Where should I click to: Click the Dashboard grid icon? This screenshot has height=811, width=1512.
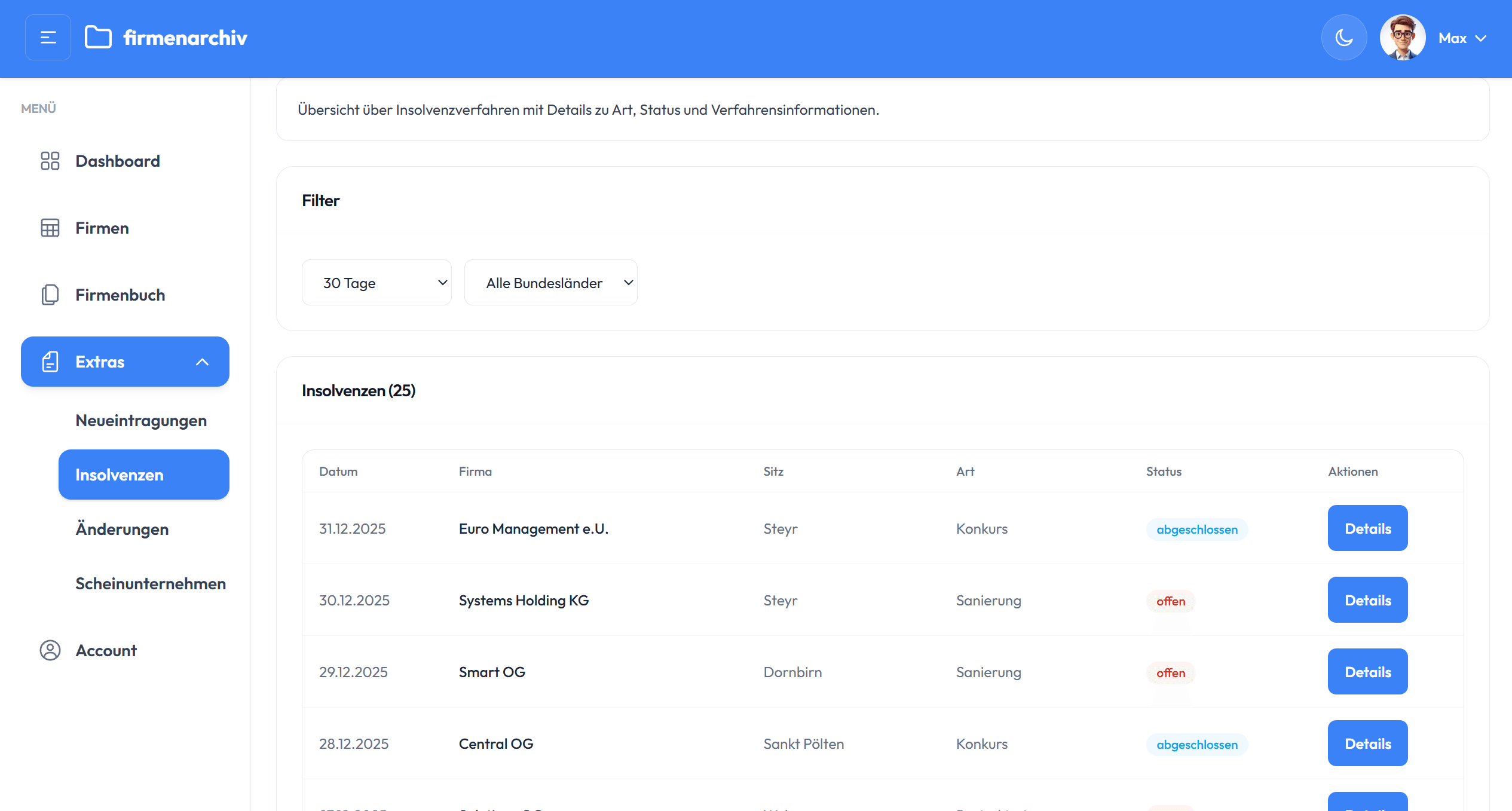click(50, 161)
